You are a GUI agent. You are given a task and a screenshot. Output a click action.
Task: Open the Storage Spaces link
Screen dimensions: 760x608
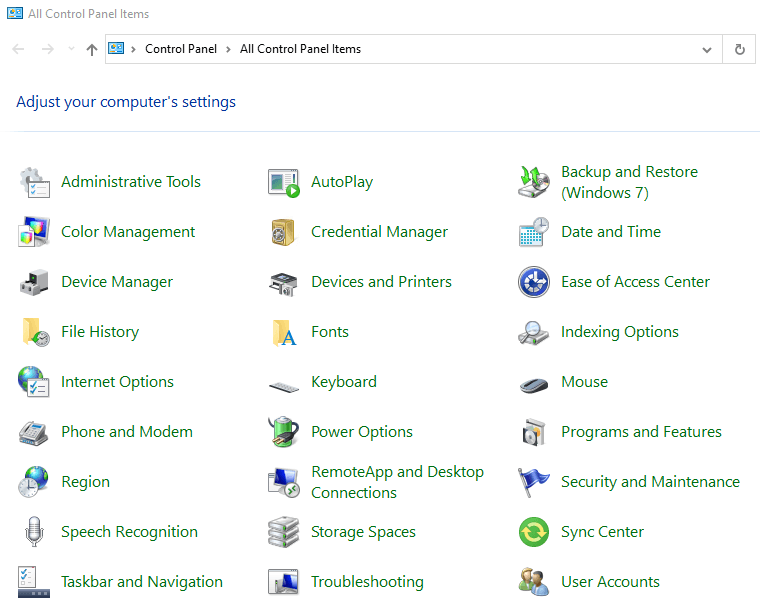tap(363, 532)
